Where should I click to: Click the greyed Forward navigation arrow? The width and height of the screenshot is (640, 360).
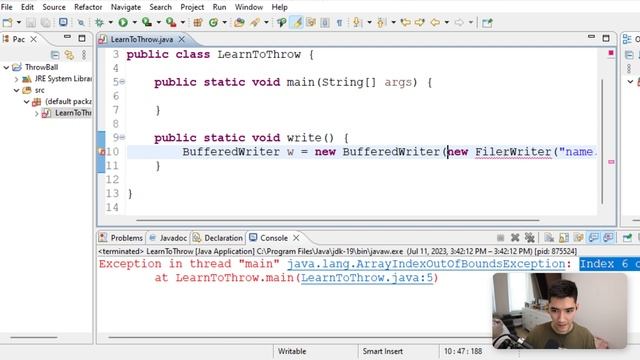(x=459, y=23)
